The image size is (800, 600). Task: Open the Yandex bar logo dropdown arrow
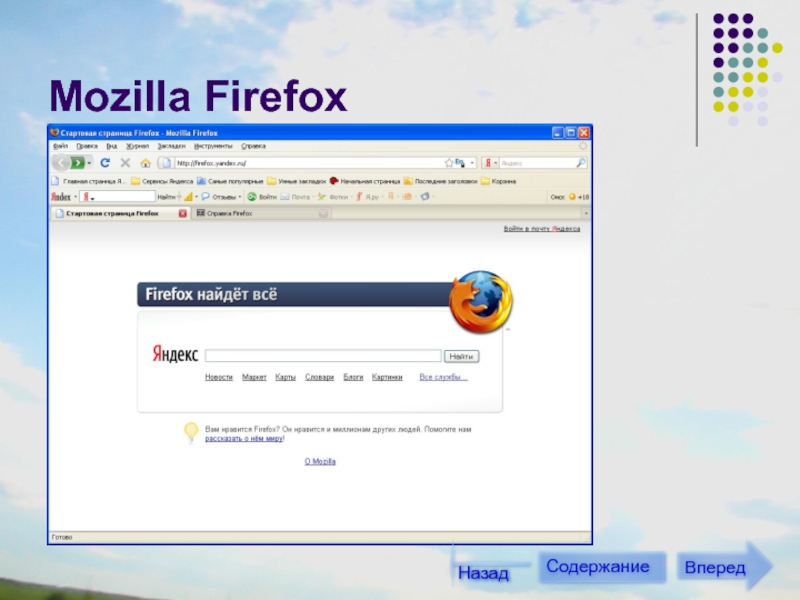[x=76, y=196]
